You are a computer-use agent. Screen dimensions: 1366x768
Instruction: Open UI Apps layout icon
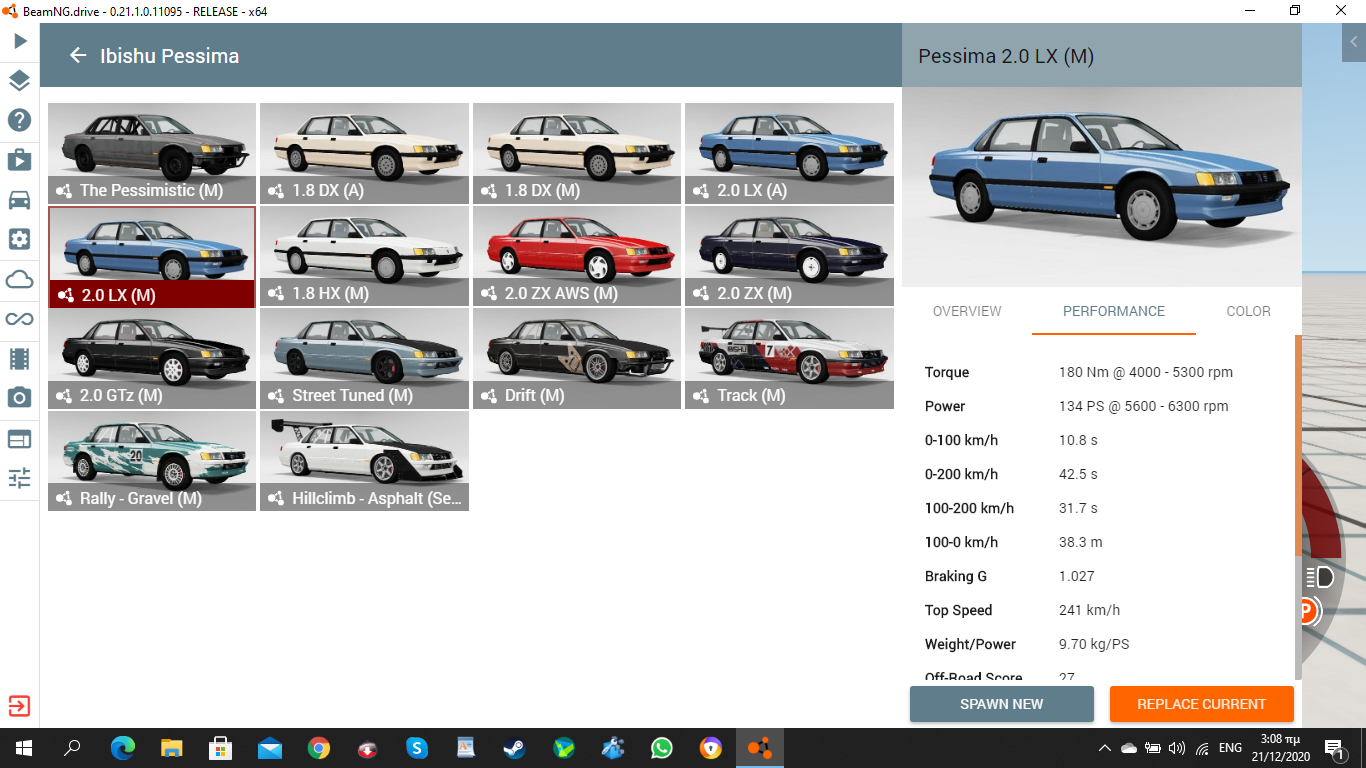tap(19, 438)
